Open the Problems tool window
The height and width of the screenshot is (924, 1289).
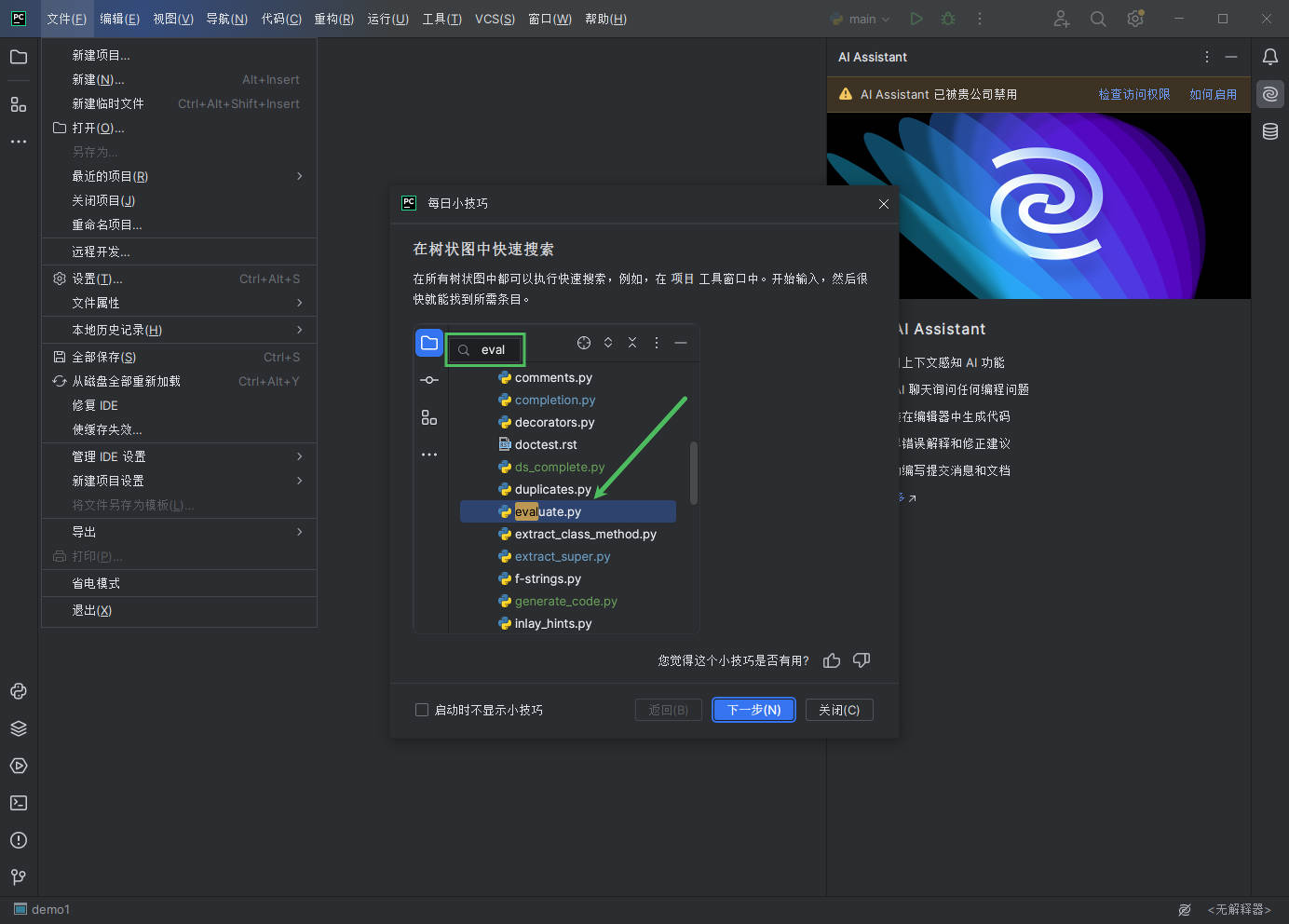pos(19,840)
